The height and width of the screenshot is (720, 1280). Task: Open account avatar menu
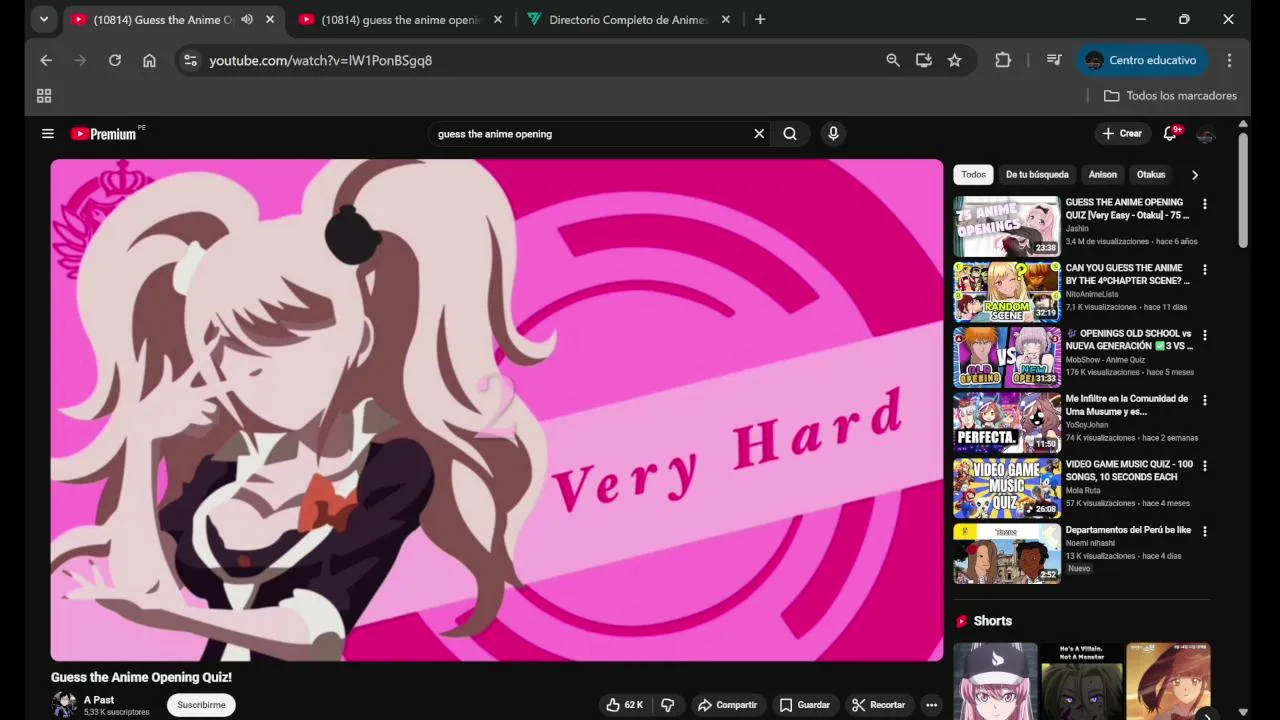tap(1206, 134)
